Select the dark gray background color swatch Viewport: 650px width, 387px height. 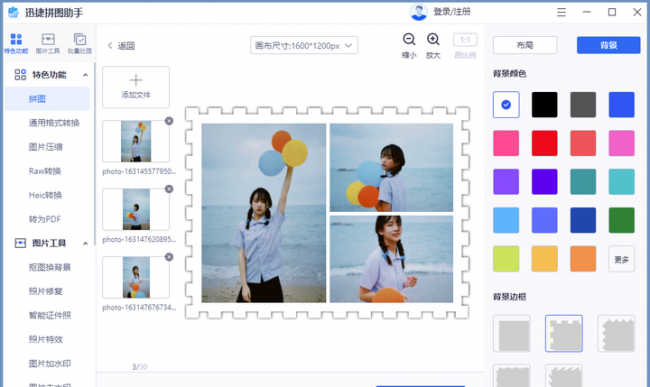pos(583,104)
